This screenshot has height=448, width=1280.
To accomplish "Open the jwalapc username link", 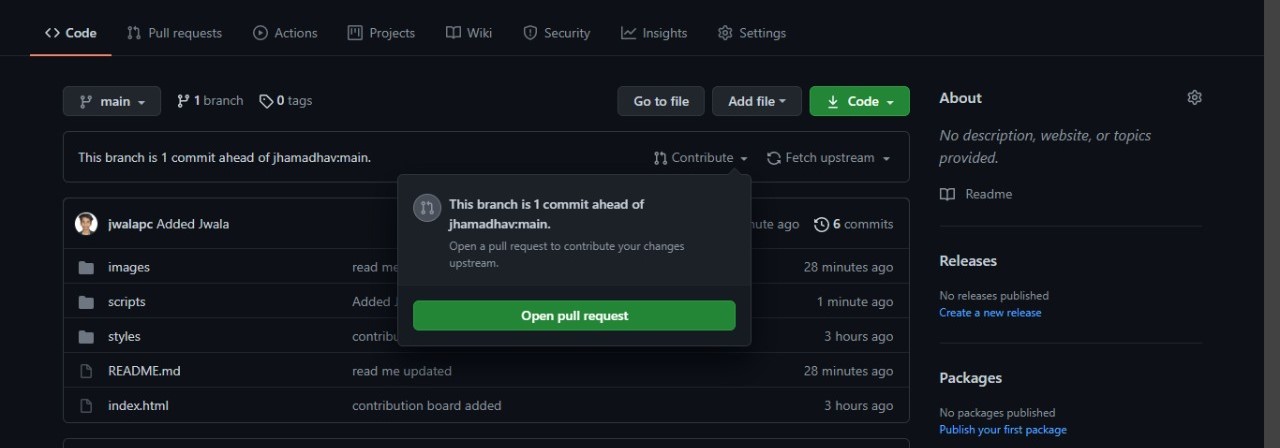I will click(x=130, y=224).
